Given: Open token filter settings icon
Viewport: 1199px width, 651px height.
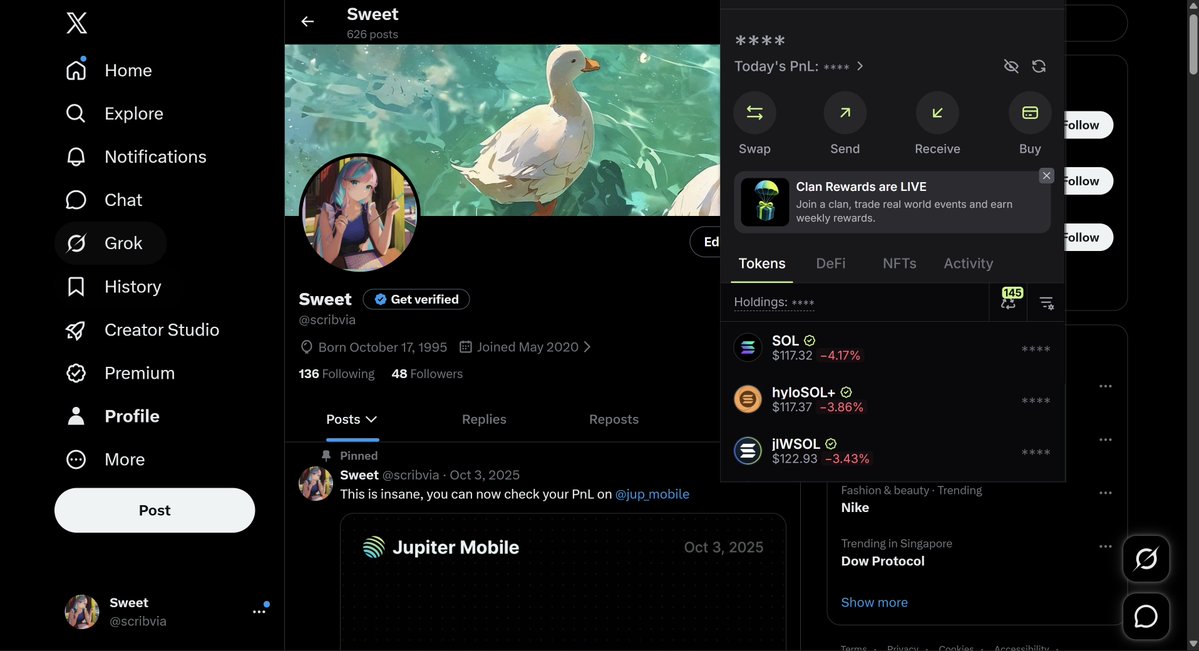Looking at the screenshot, I should 1046,304.
